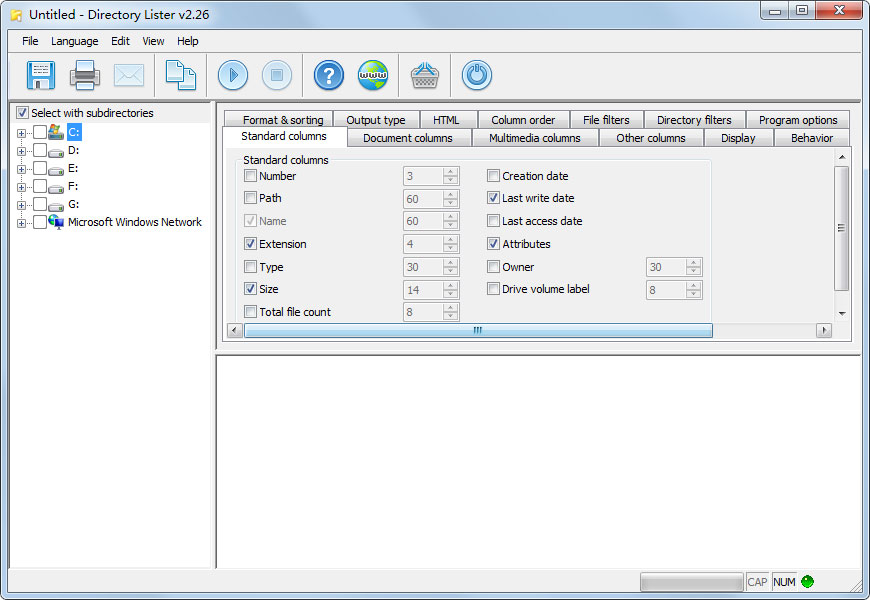This screenshot has height=600, width=870.
Task: Uncheck the Extension column checkbox
Action: [x=250, y=244]
